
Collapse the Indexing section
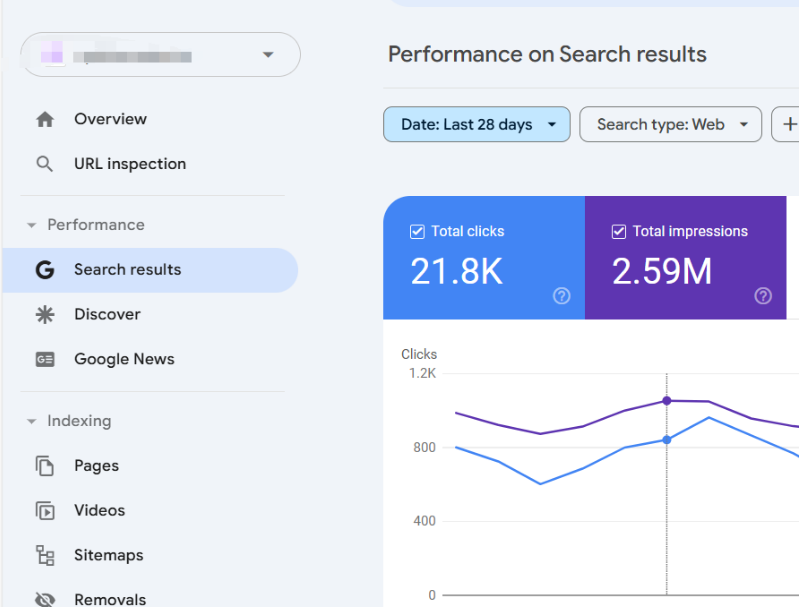click(x=31, y=421)
